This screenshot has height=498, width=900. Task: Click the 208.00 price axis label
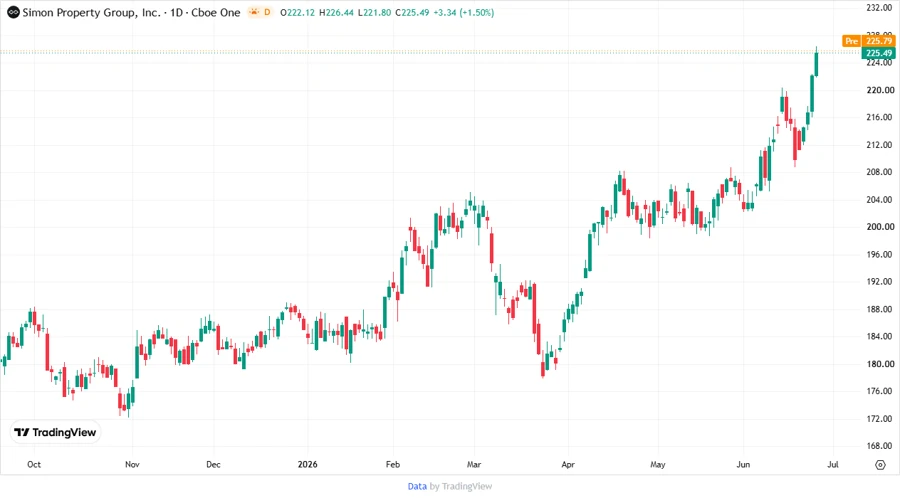coord(880,172)
